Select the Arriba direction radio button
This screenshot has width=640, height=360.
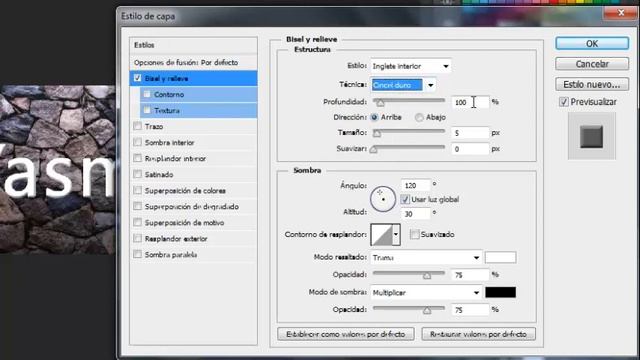(x=374, y=118)
